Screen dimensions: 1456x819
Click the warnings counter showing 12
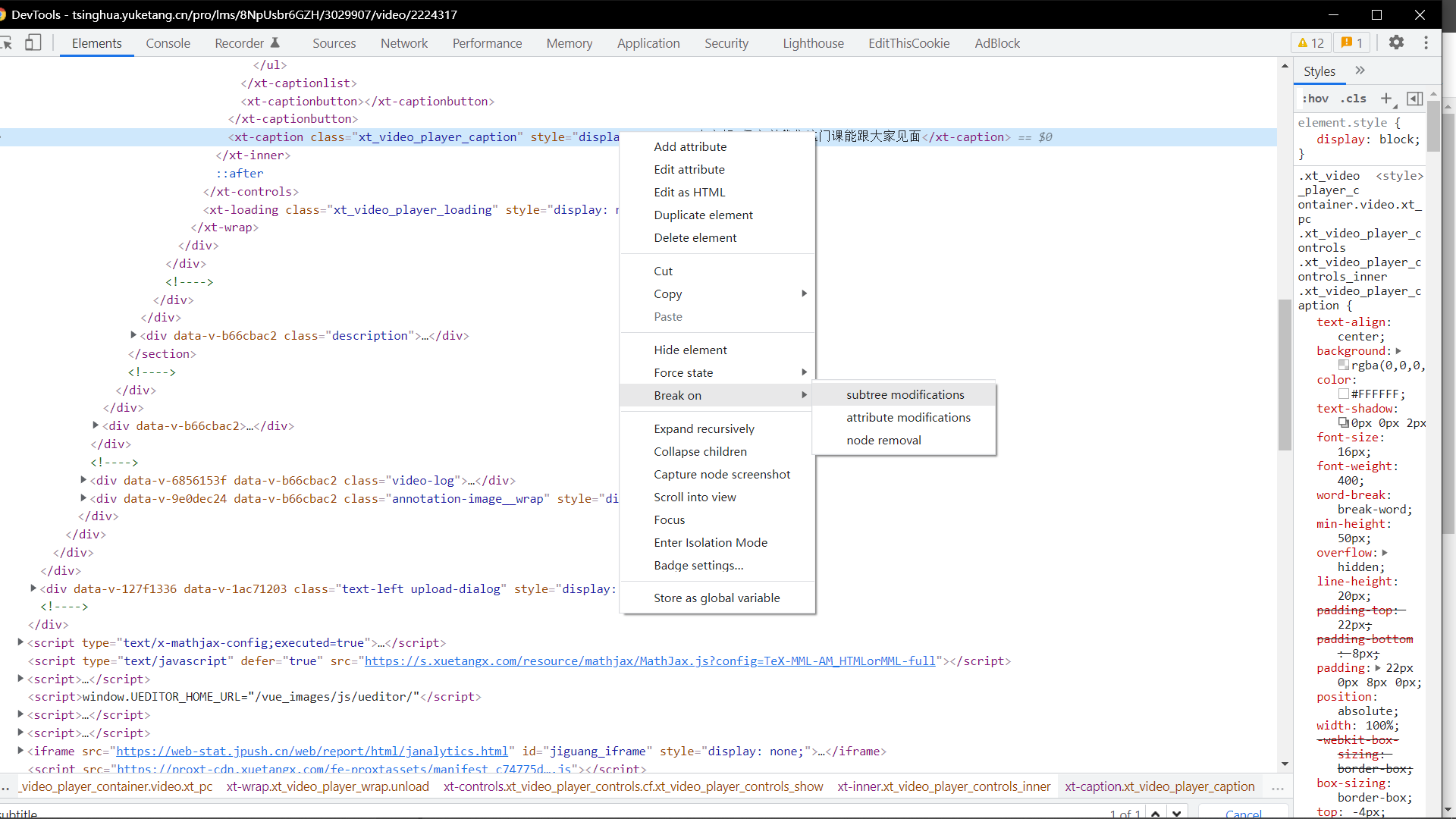[x=1311, y=43]
